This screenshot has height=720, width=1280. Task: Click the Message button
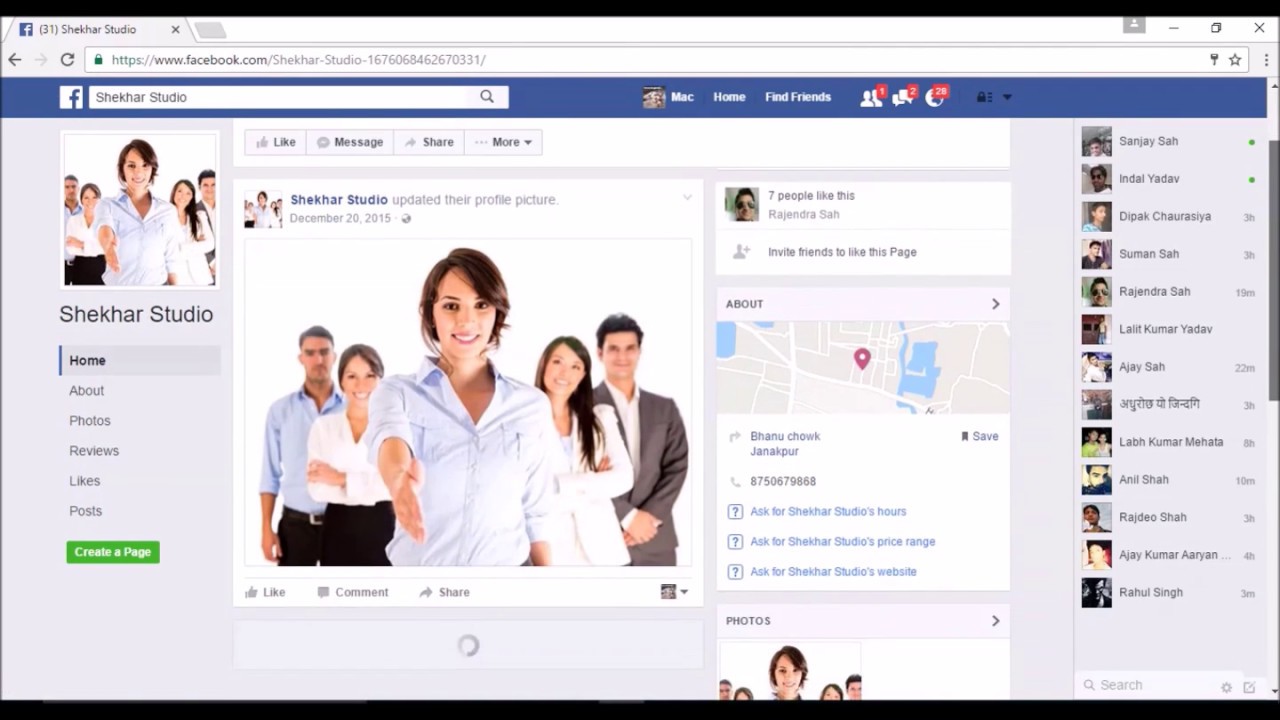[350, 142]
